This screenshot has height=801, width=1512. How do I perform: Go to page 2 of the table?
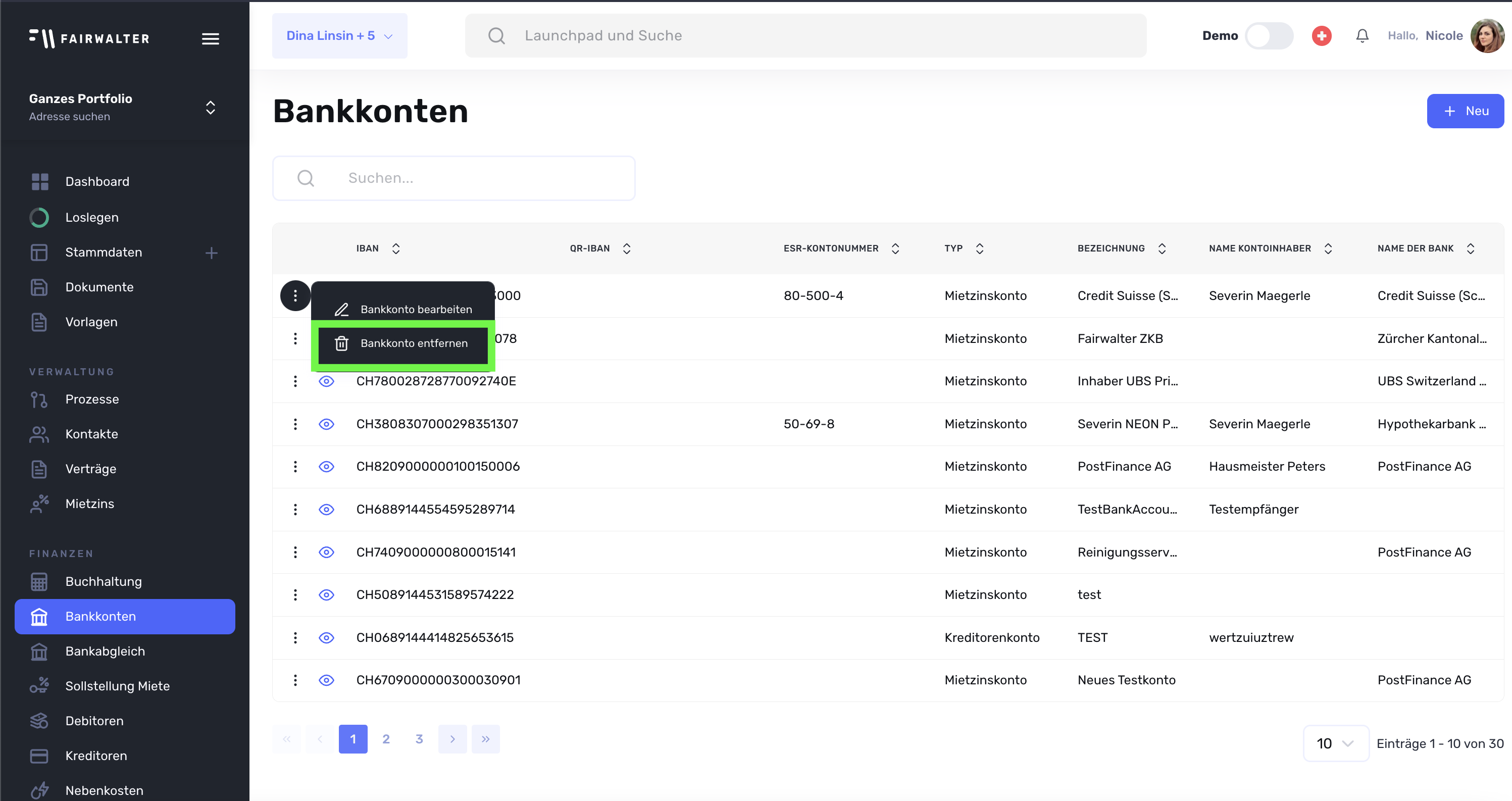(x=386, y=739)
